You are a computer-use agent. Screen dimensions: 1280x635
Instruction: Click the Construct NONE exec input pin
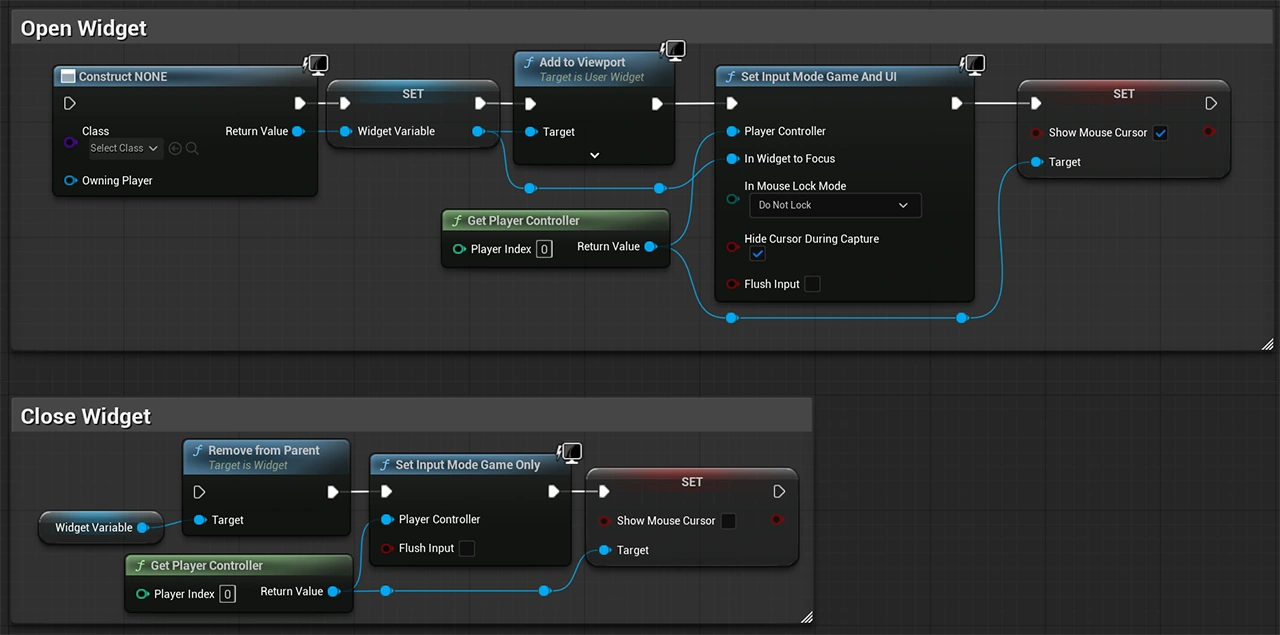pos(69,103)
